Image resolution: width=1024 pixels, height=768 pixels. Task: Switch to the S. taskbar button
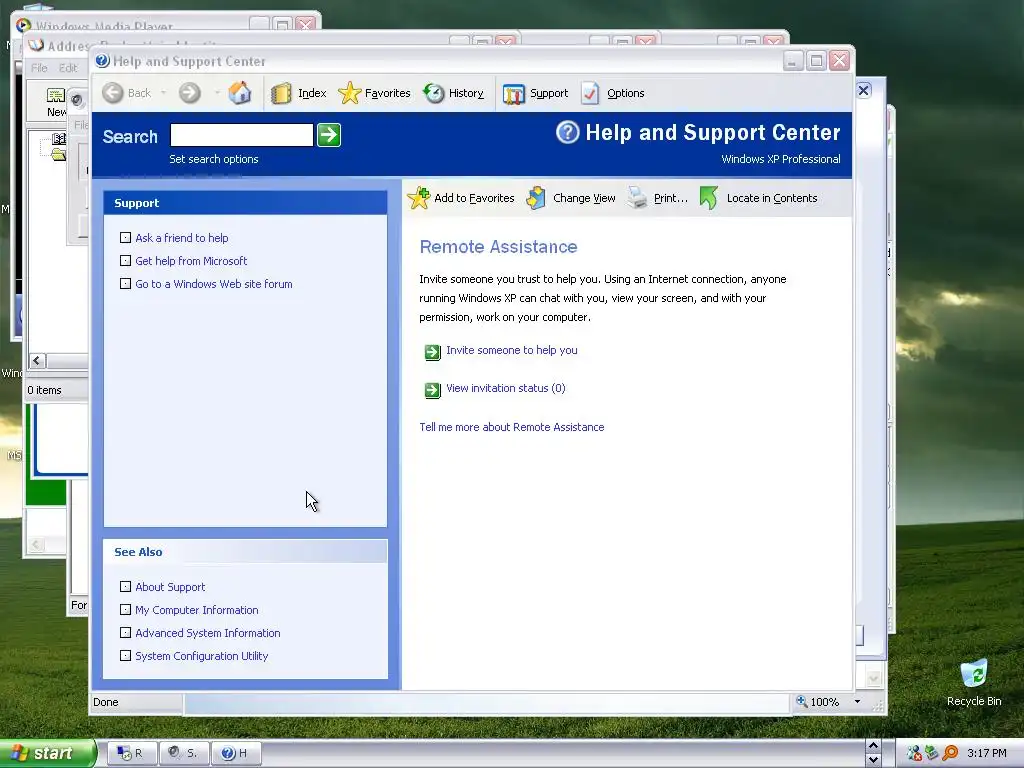click(185, 753)
